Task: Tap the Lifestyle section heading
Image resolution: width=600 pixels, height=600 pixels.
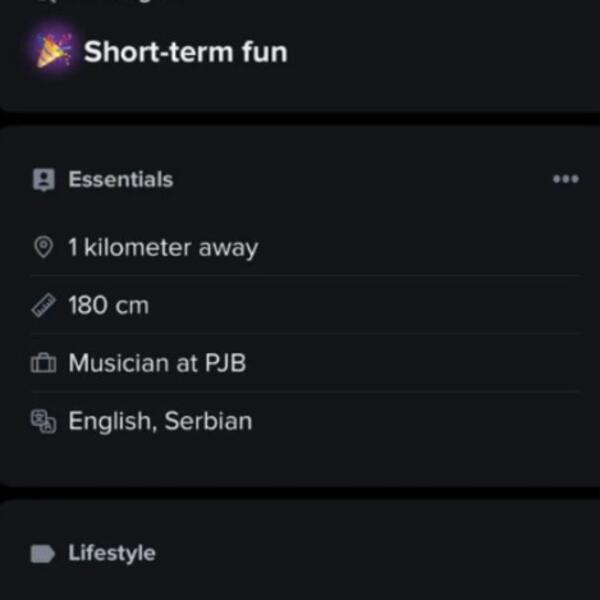Action: [x=111, y=553]
